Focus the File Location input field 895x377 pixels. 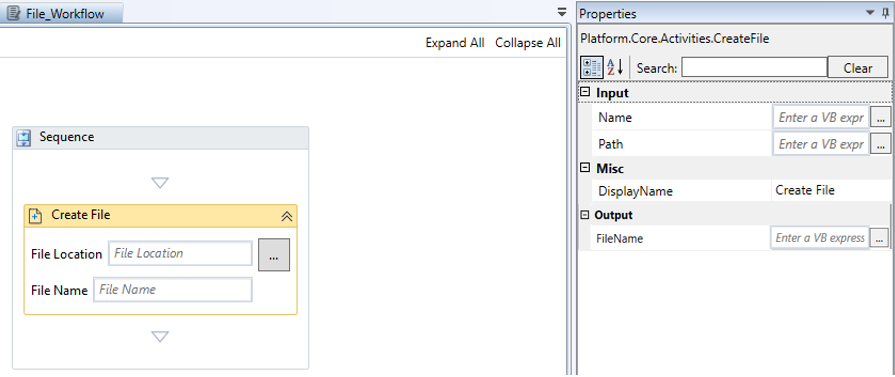click(x=180, y=254)
